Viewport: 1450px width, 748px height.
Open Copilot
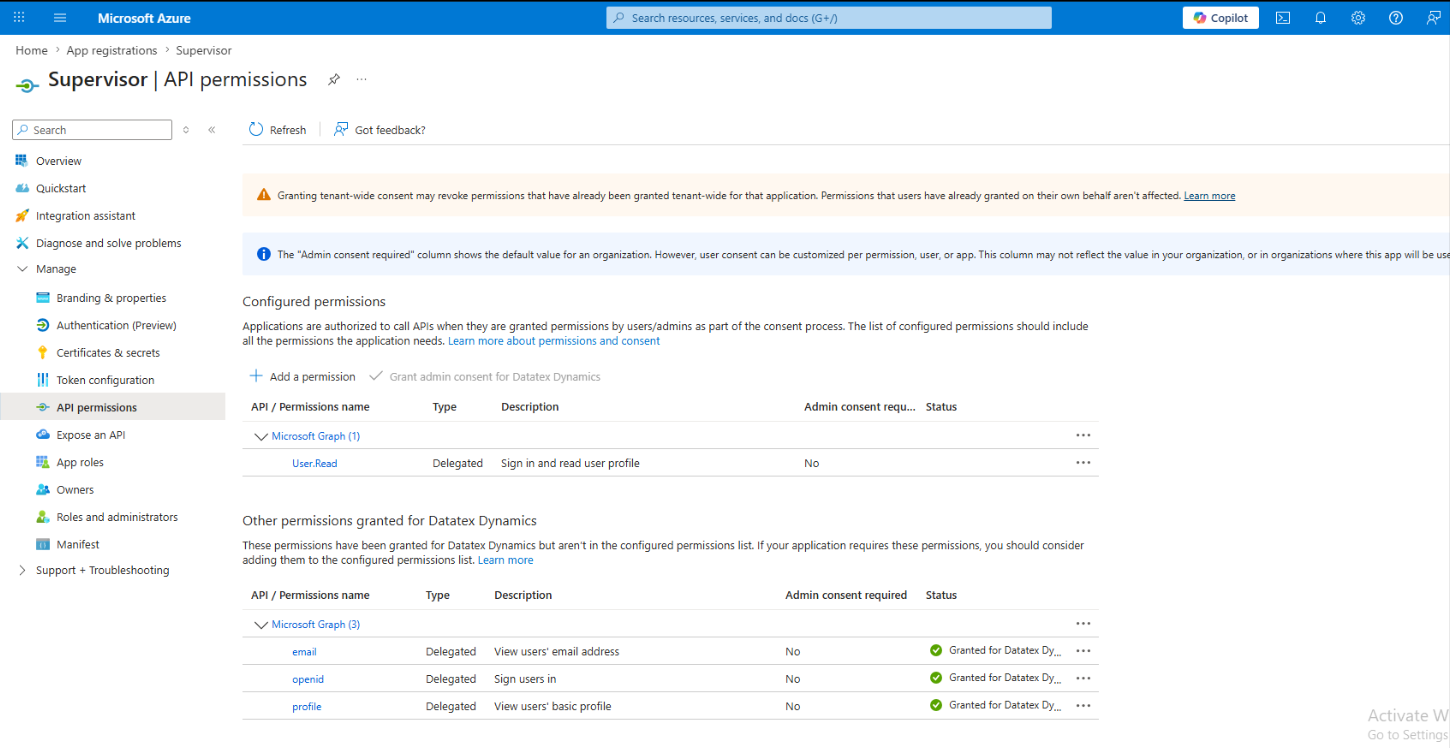1221,18
